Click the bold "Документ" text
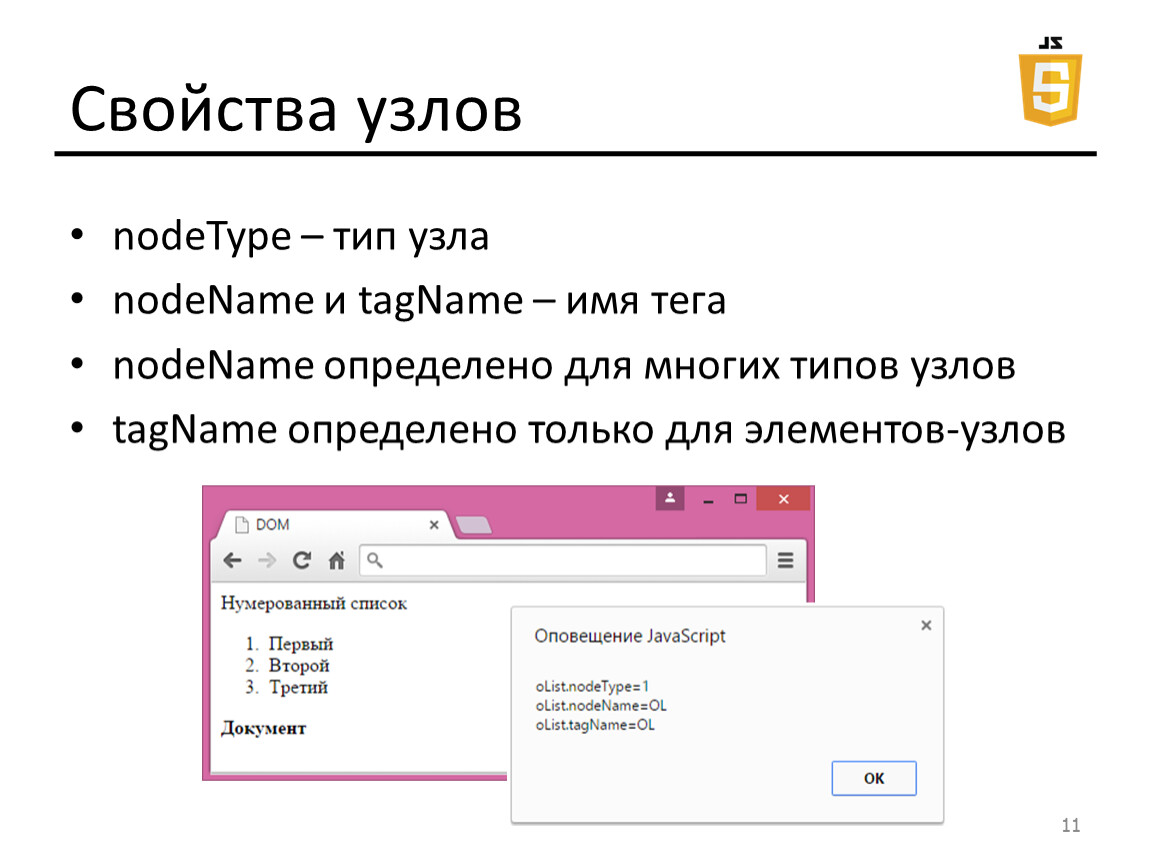The width and height of the screenshot is (1150, 864). pyautogui.click(x=263, y=728)
